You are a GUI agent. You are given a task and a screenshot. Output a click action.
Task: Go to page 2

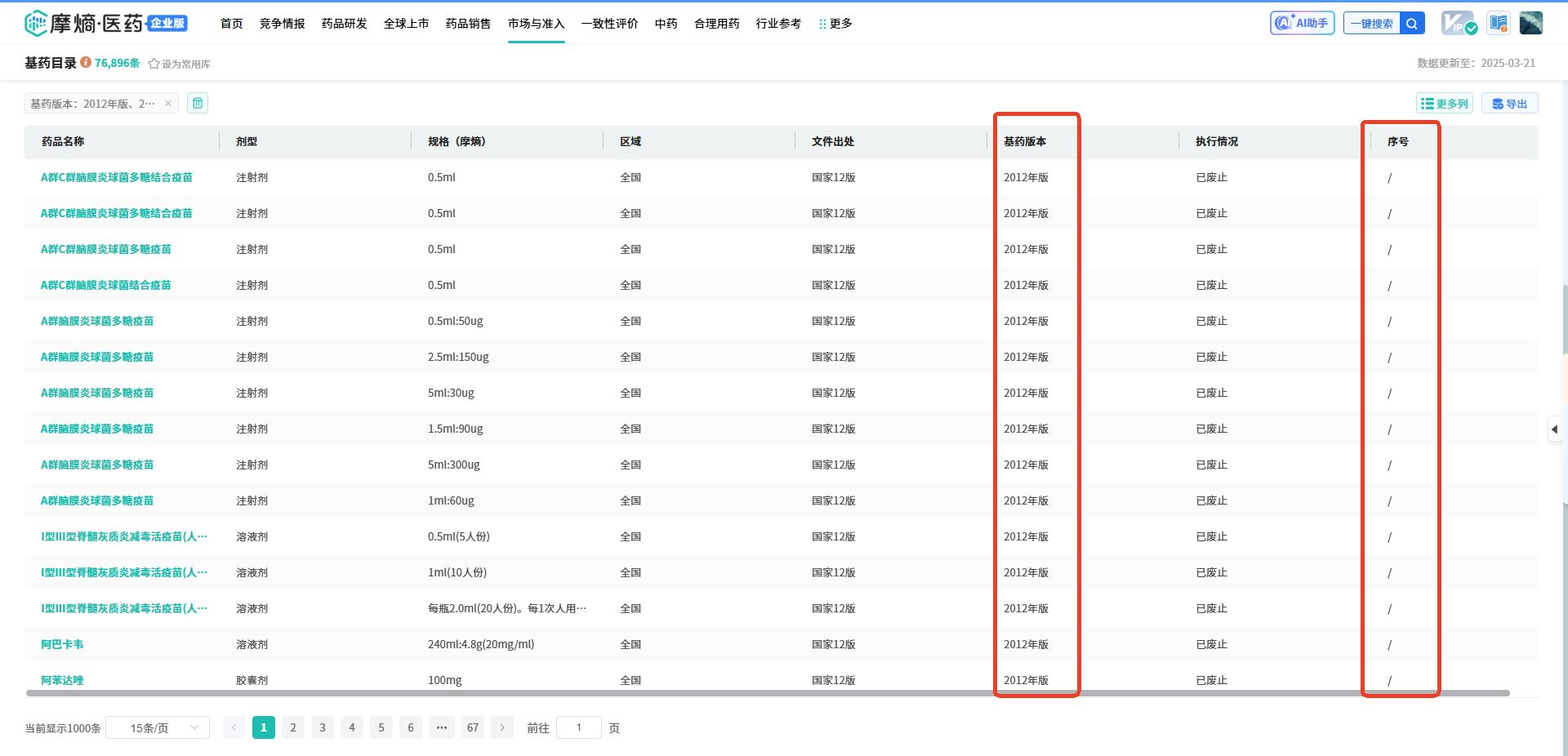pos(293,727)
